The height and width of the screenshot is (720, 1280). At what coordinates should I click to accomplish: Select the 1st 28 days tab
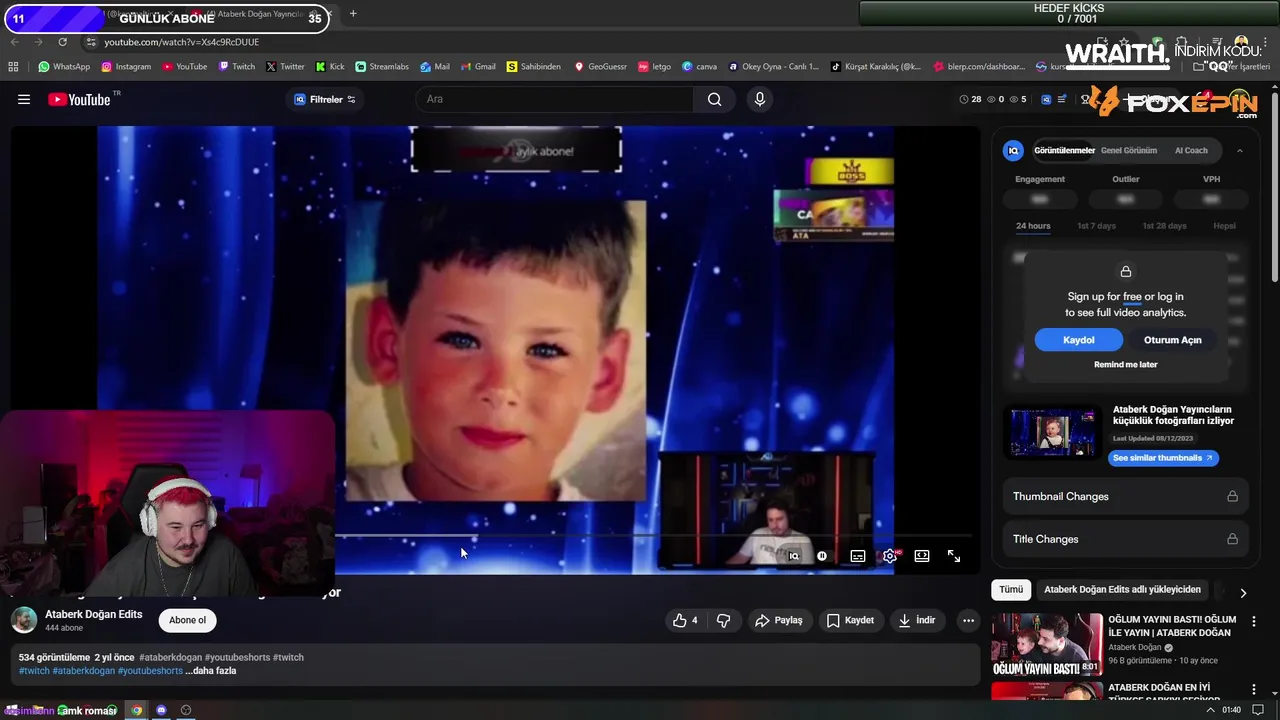click(x=1164, y=226)
